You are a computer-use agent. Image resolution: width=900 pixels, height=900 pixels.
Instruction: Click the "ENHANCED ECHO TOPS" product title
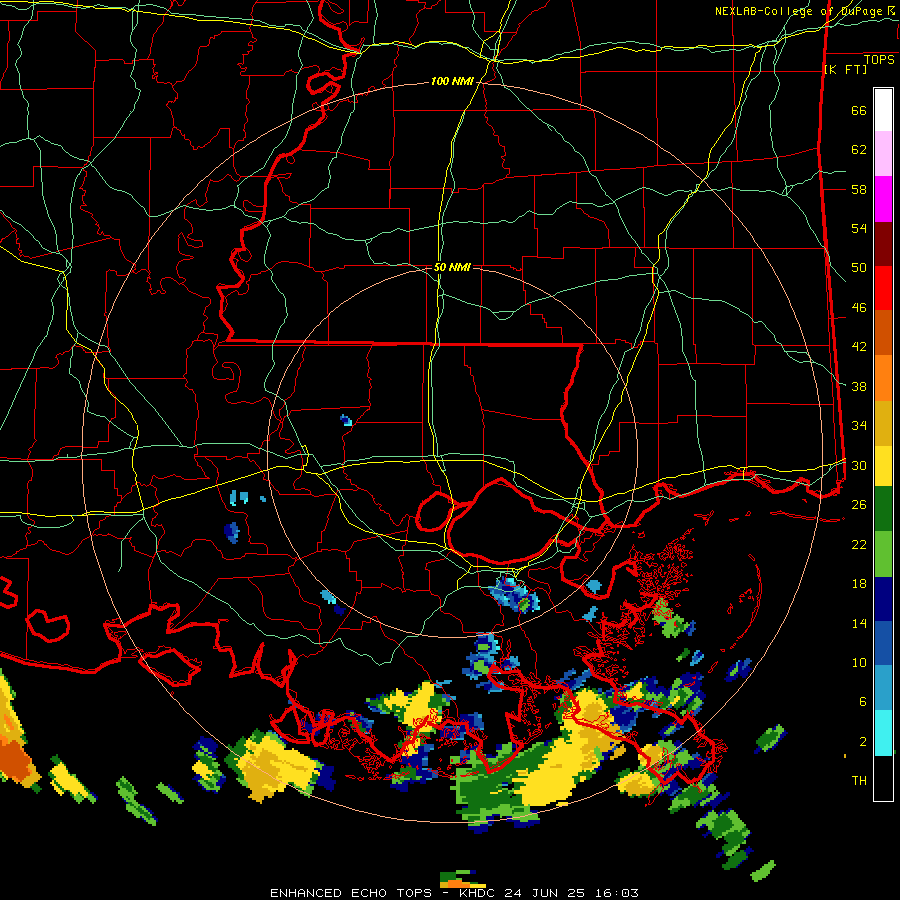[351, 893]
